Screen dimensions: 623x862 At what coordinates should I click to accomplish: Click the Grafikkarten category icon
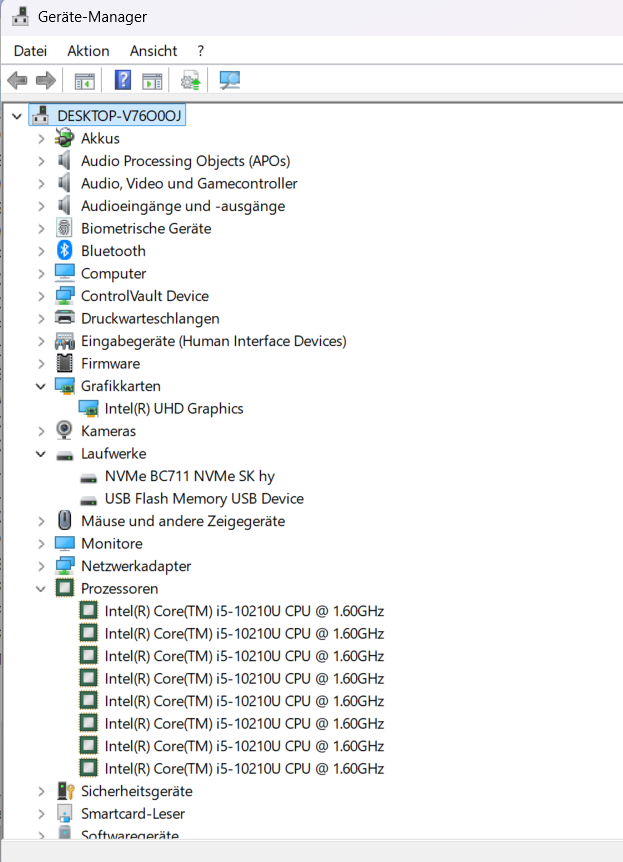(64, 386)
